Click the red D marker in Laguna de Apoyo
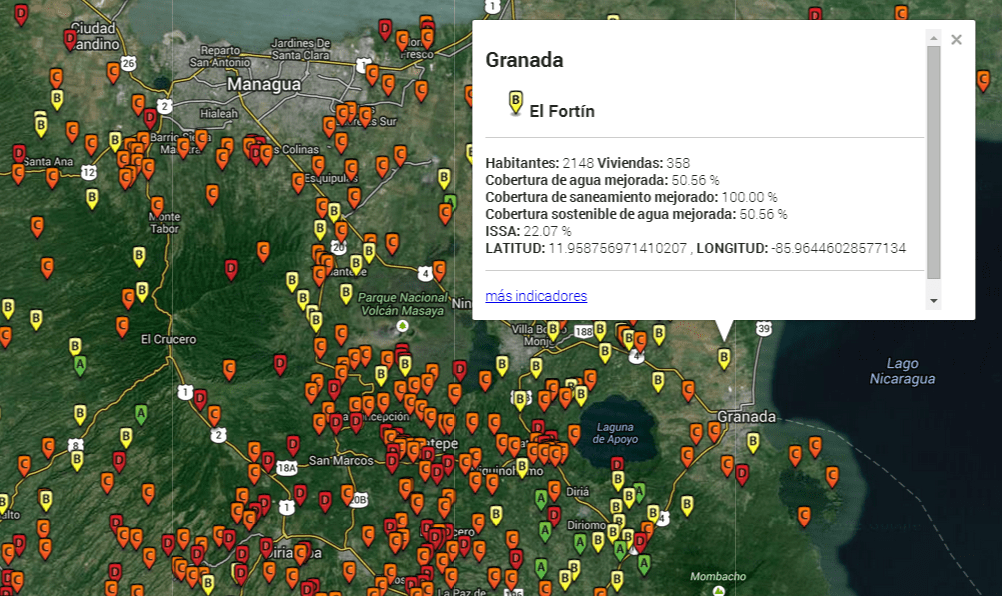This screenshot has width=1002, height=596. 617,465
